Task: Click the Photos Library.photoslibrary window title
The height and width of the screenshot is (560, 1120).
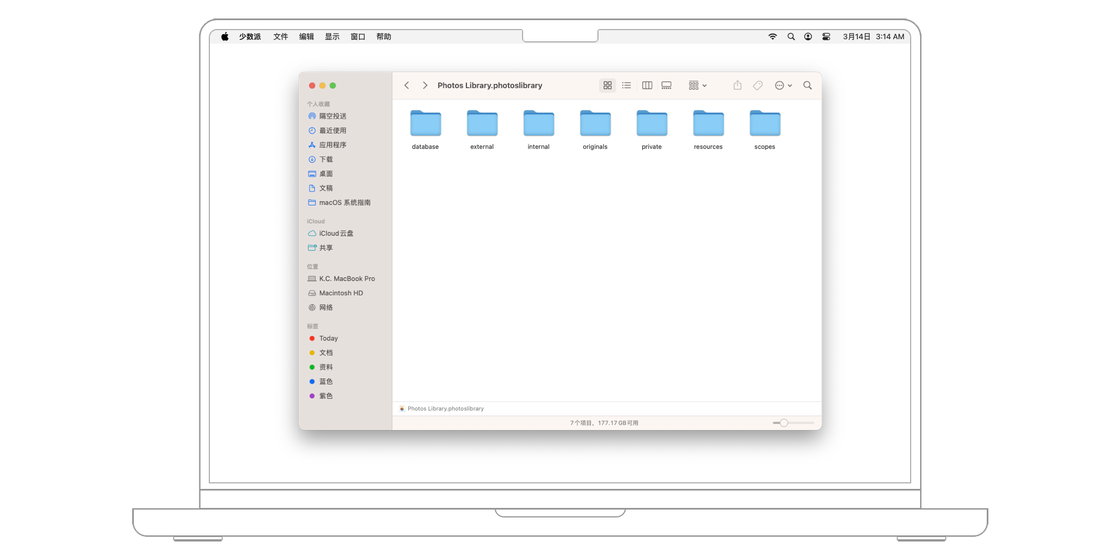Action: (490, 85)
